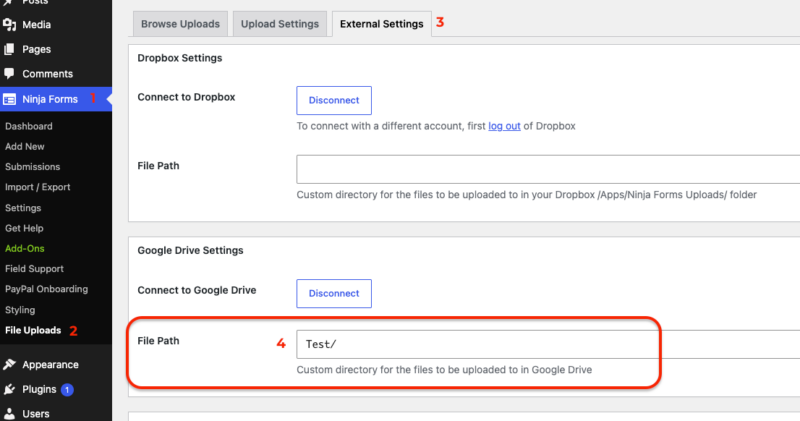This screenshot has width=800, height=421.
Task: Open the Styling submenu item
Action: point(20,310)
